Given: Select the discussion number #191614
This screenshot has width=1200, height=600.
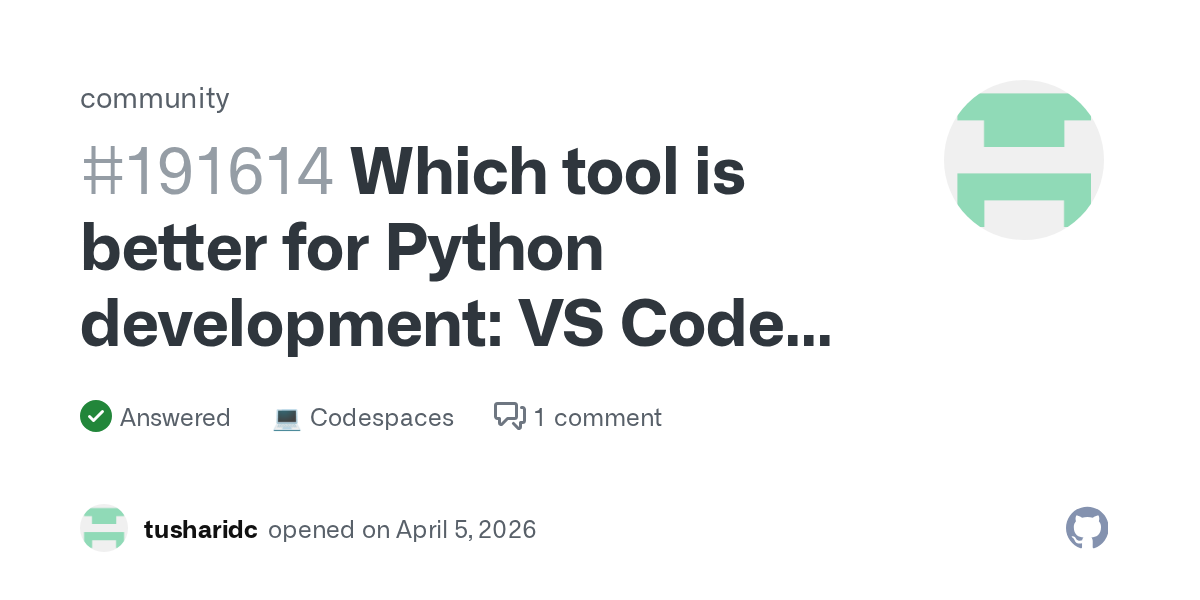Looking at the screenshot, I should coord(206,172).
